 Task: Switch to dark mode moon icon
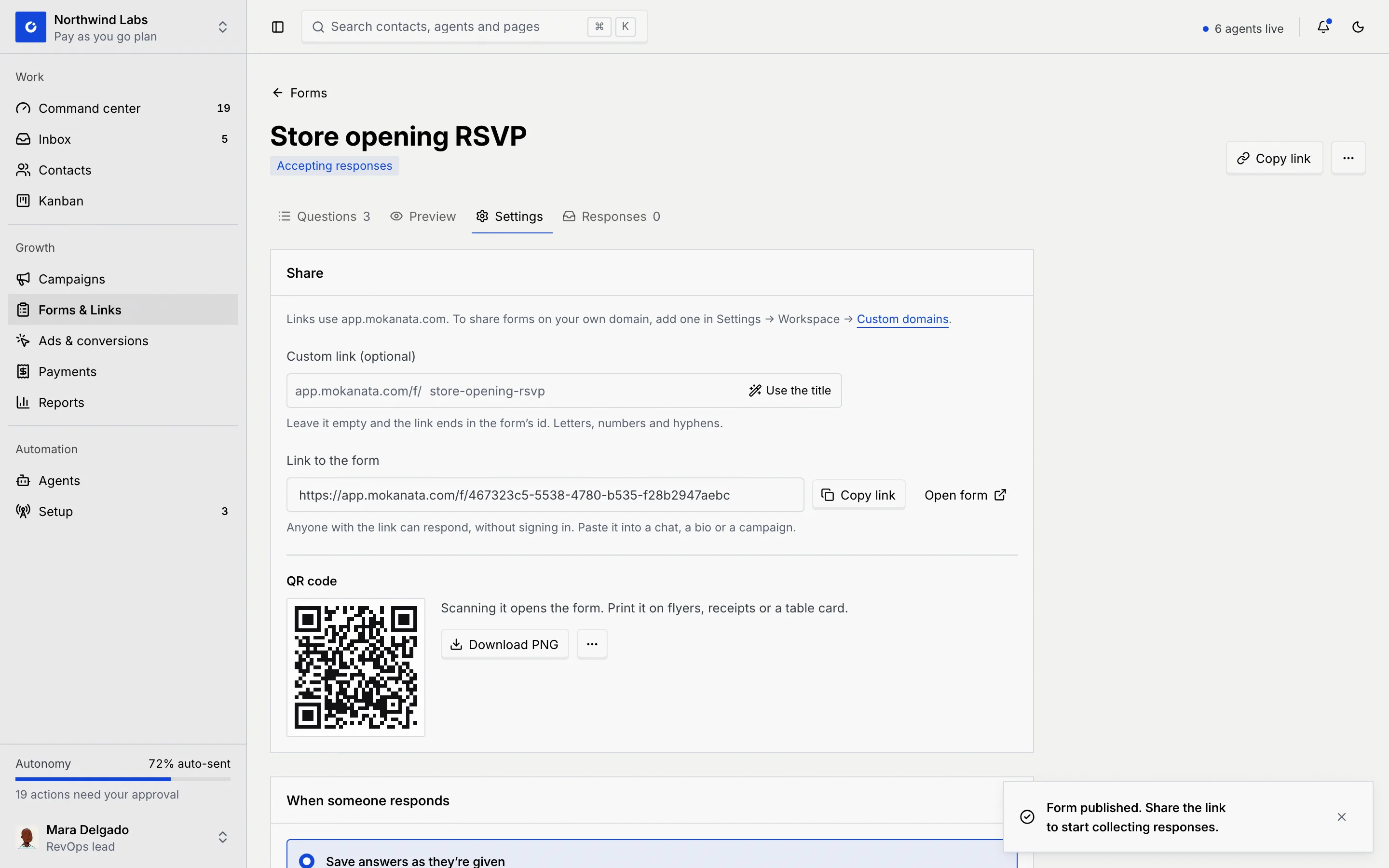pyautogui.click(x=1358, y=27)
